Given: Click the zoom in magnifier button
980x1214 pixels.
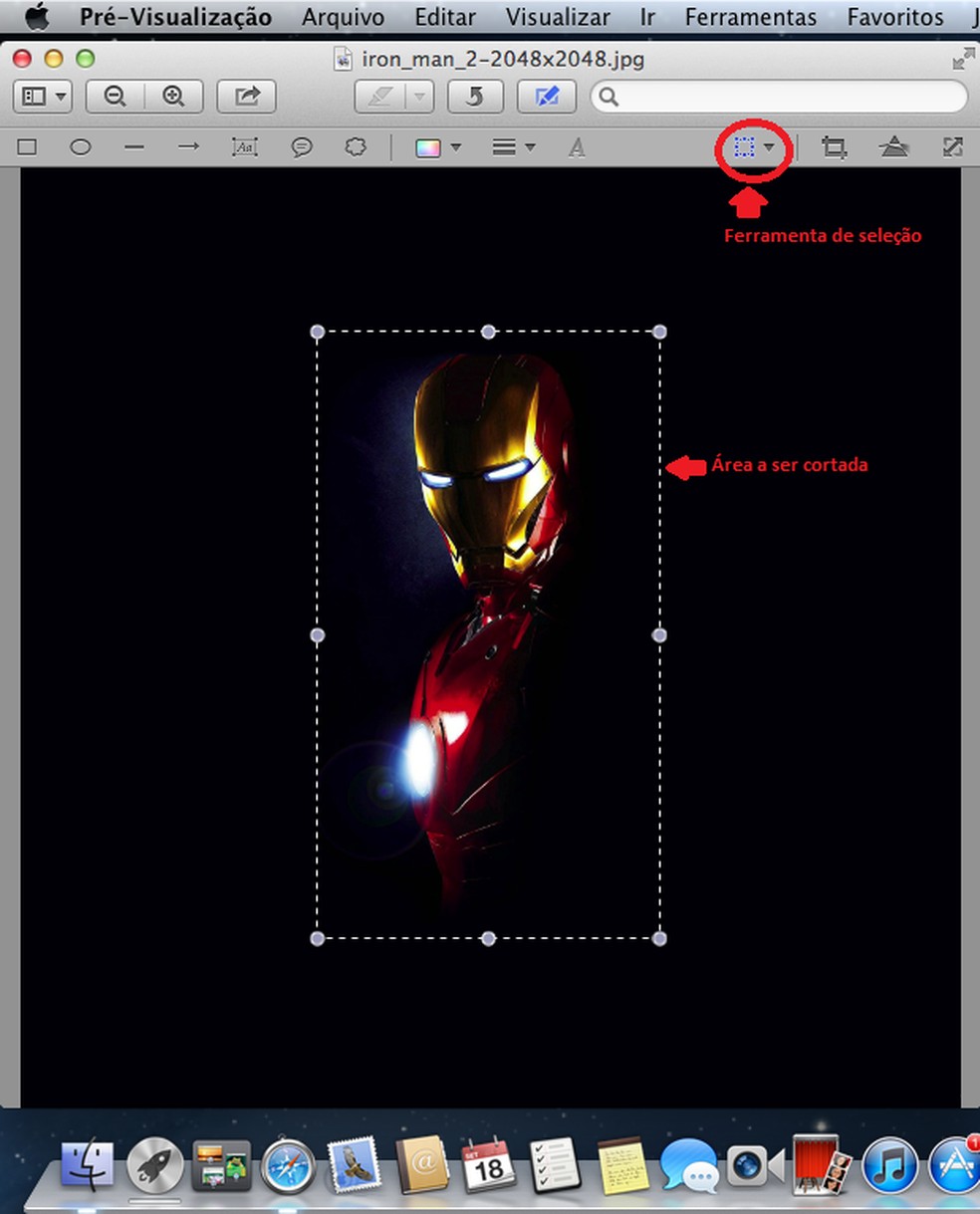Looking at the screenshot, I should click(x=174, y=96).
